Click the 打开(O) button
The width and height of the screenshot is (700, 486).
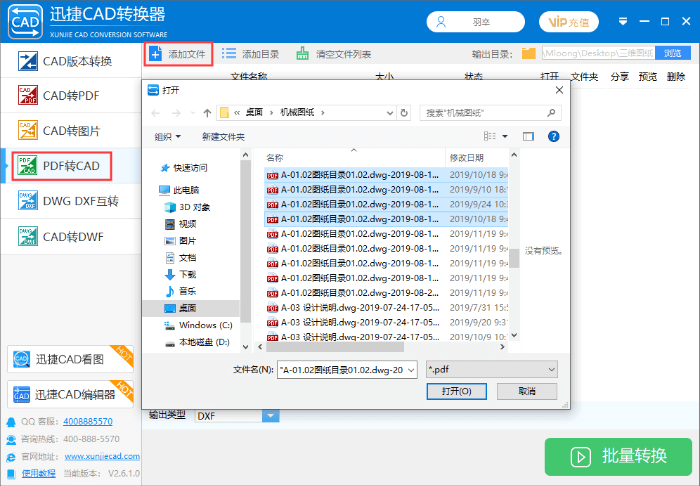pos(457,391)
